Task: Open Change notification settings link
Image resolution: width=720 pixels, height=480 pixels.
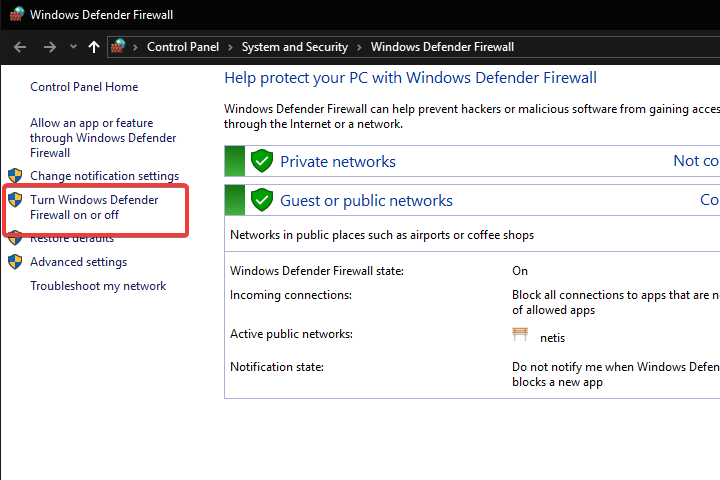Action: coord(105,176)
